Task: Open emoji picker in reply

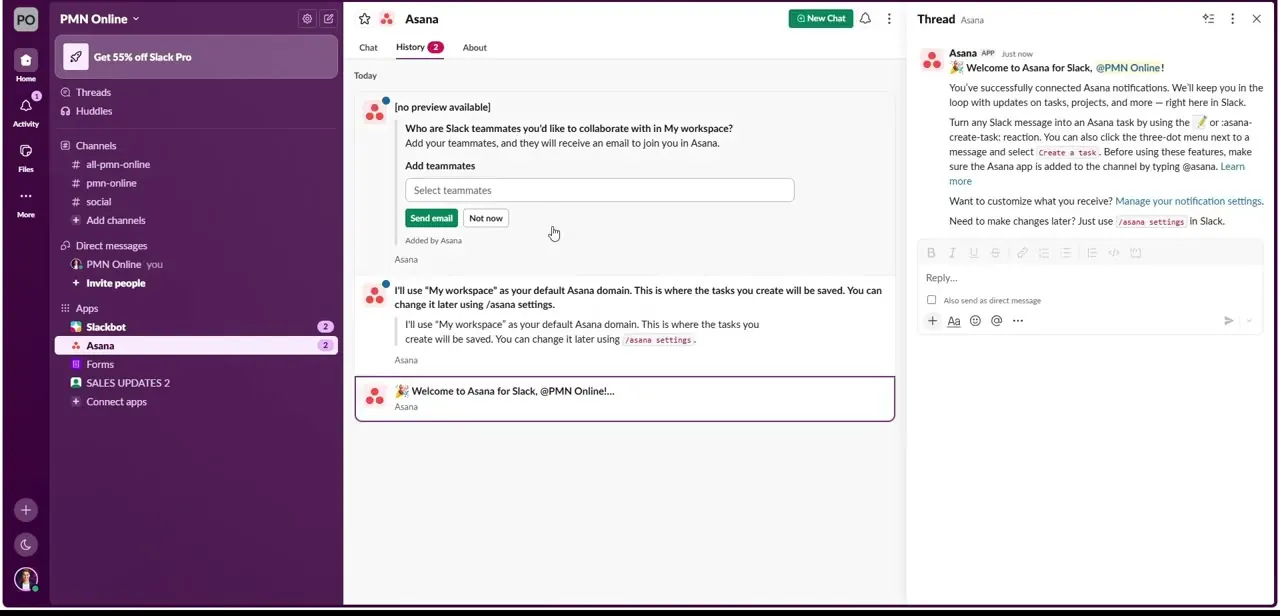Action: [x=975, y=321]
